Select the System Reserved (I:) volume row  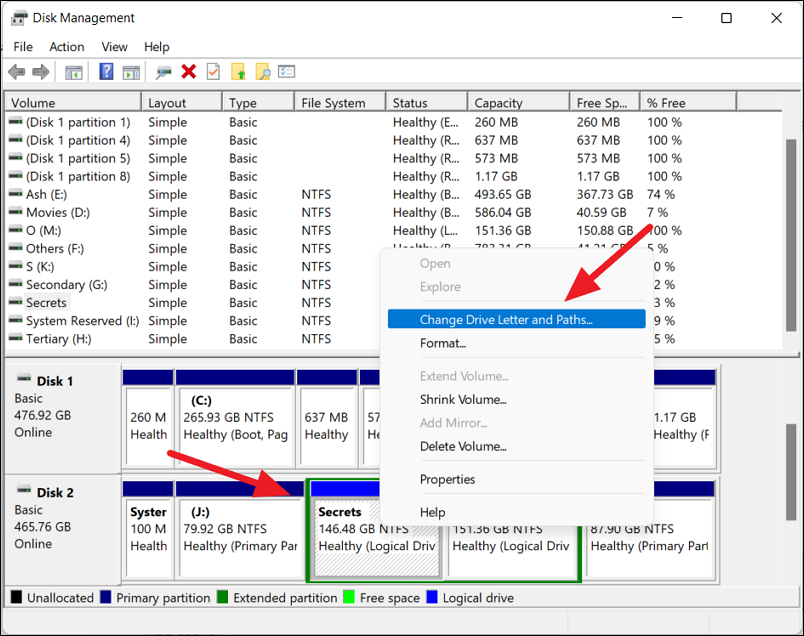(194, 321)
